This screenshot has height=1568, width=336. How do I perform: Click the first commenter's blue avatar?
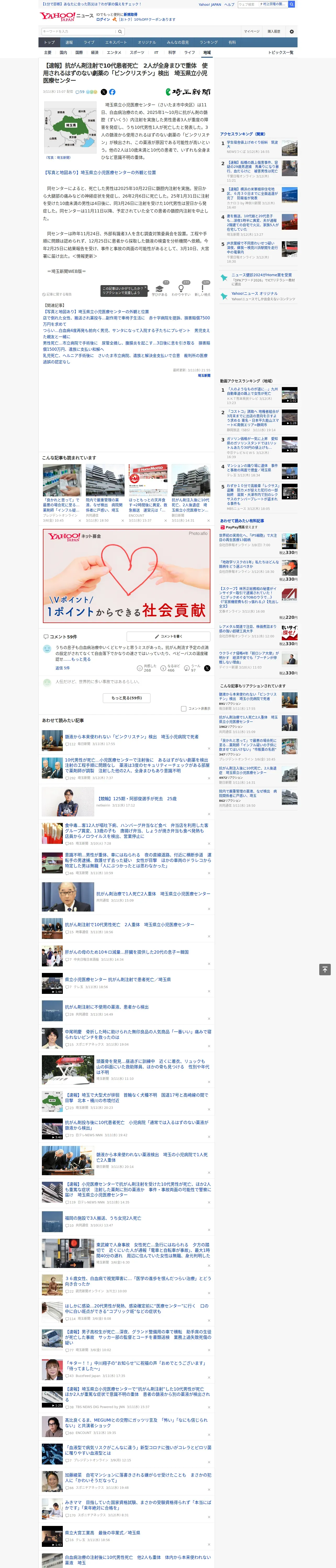pyautogui.click(x=47, y=649)
